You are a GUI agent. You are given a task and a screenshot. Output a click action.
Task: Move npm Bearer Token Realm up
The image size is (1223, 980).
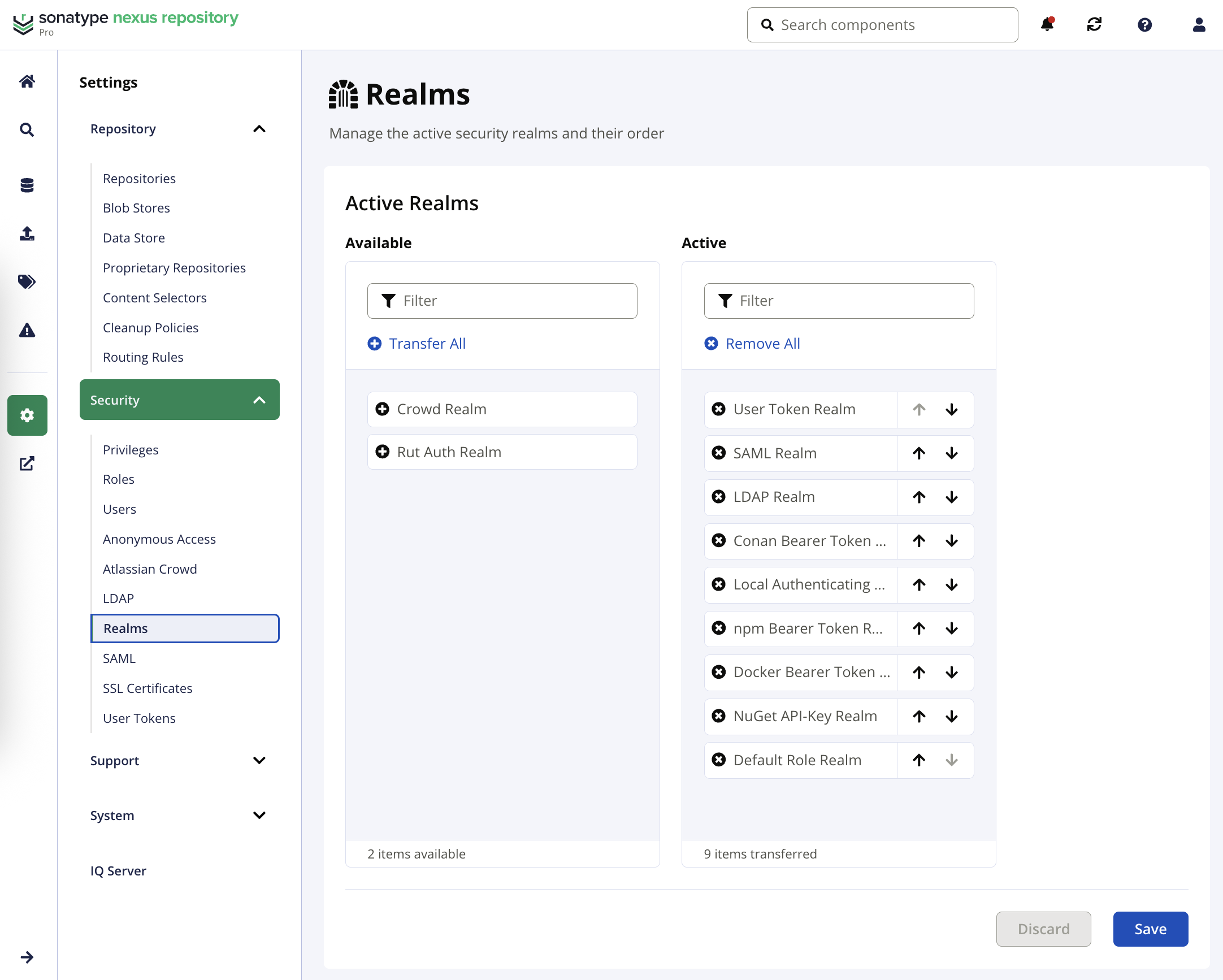pos(919,628)
